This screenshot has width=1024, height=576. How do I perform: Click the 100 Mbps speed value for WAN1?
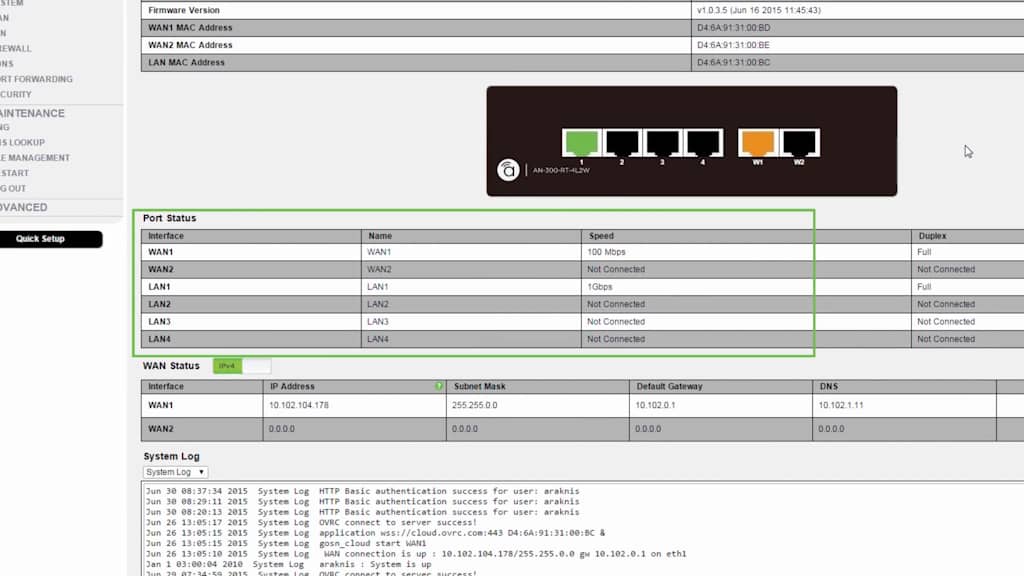[x=606, y=252]
